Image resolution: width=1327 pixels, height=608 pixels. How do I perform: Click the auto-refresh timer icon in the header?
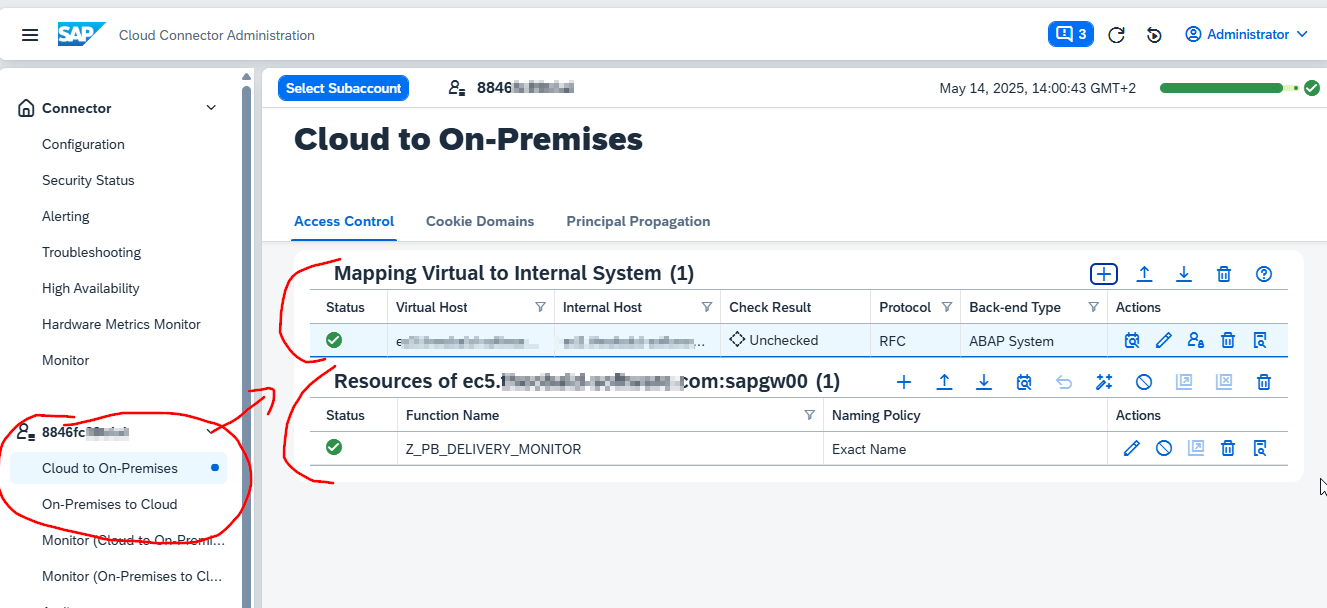(x=1154, y=35)
